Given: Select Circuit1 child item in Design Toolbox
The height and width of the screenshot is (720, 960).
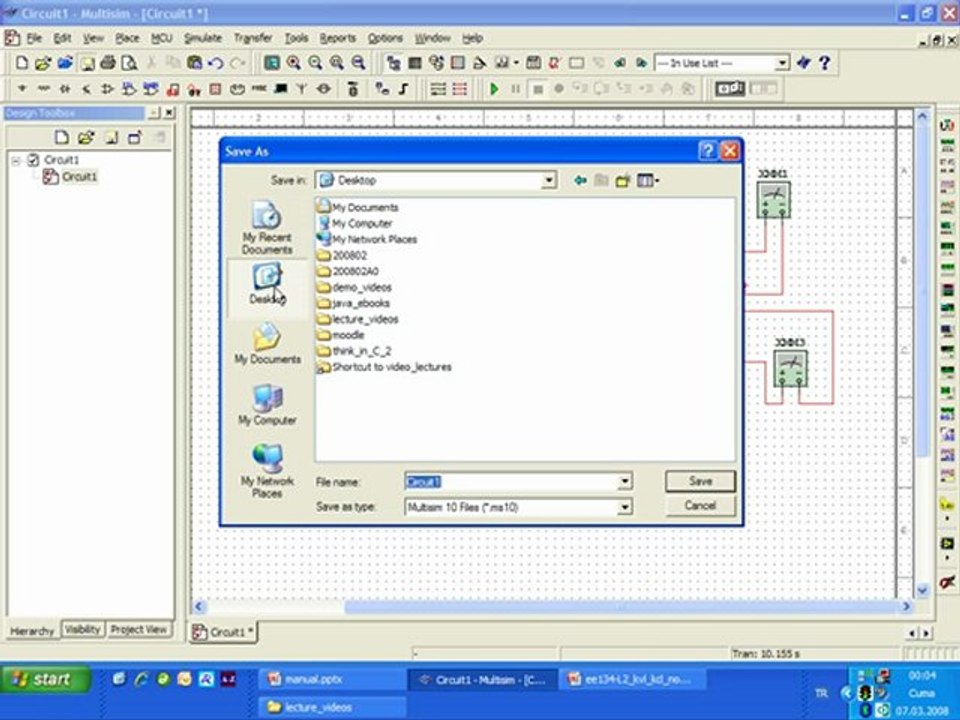Looking at the screenshot, I should 70,176.
